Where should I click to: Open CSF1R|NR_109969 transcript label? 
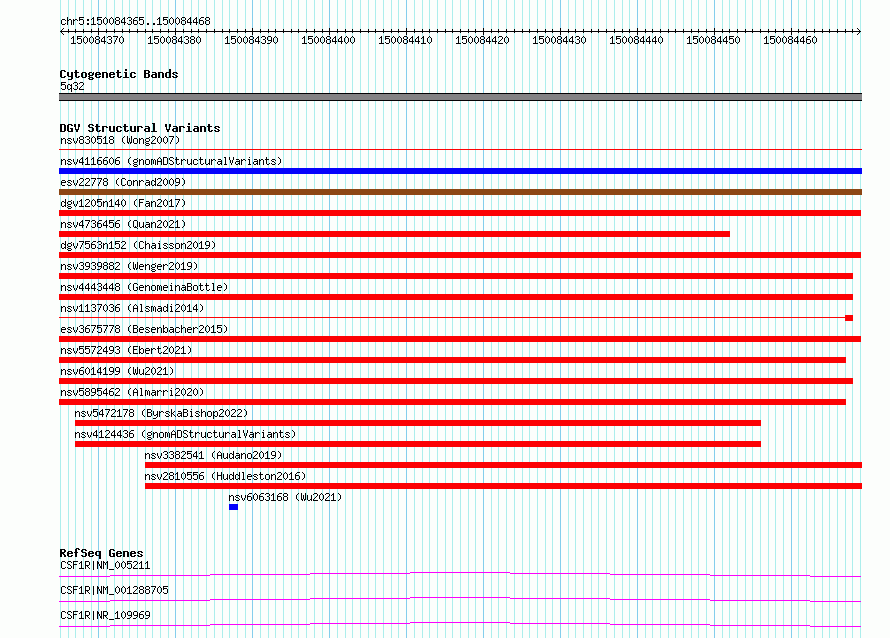point(105,615)
